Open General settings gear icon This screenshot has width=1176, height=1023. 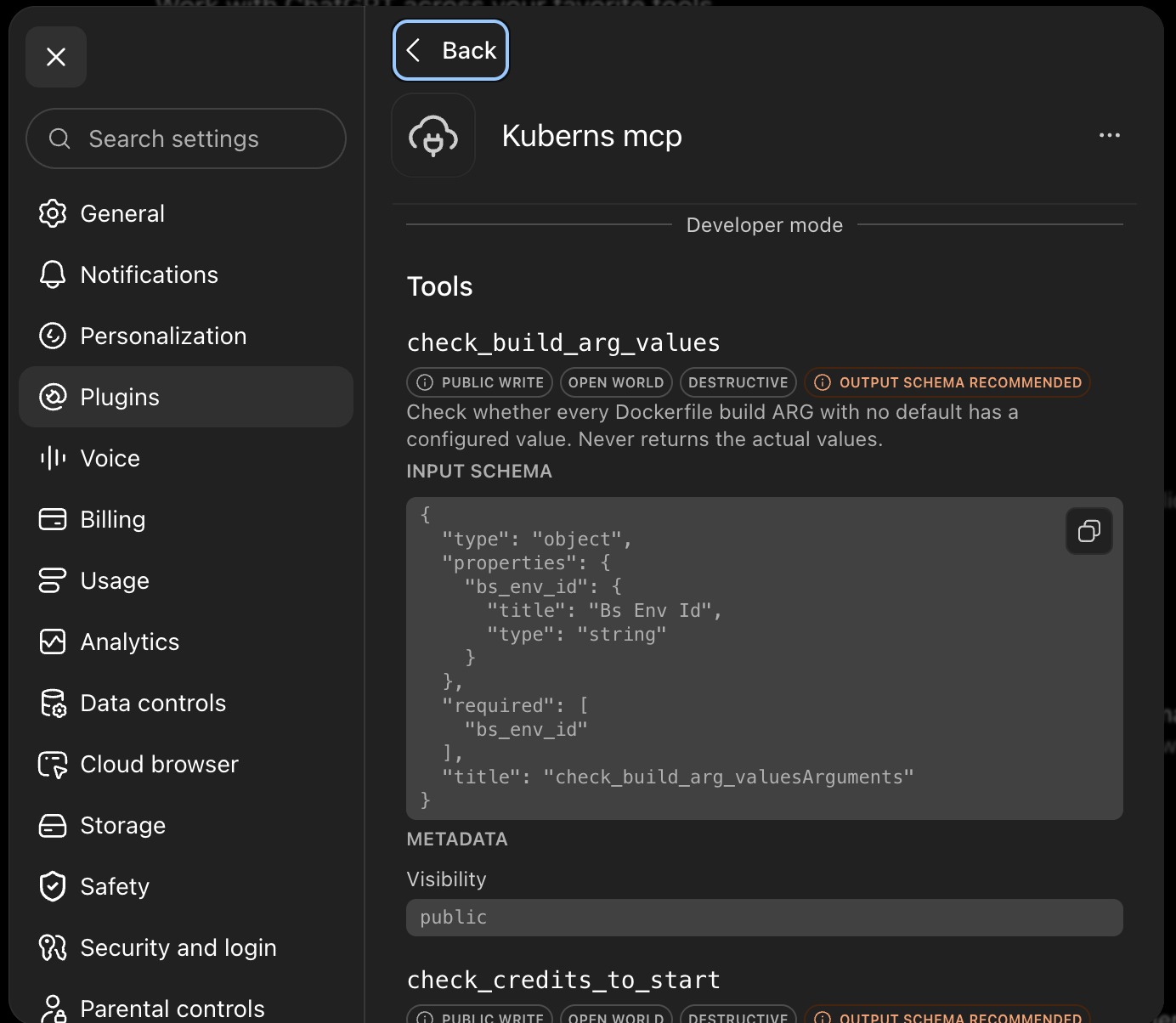(x=53, y=213)
